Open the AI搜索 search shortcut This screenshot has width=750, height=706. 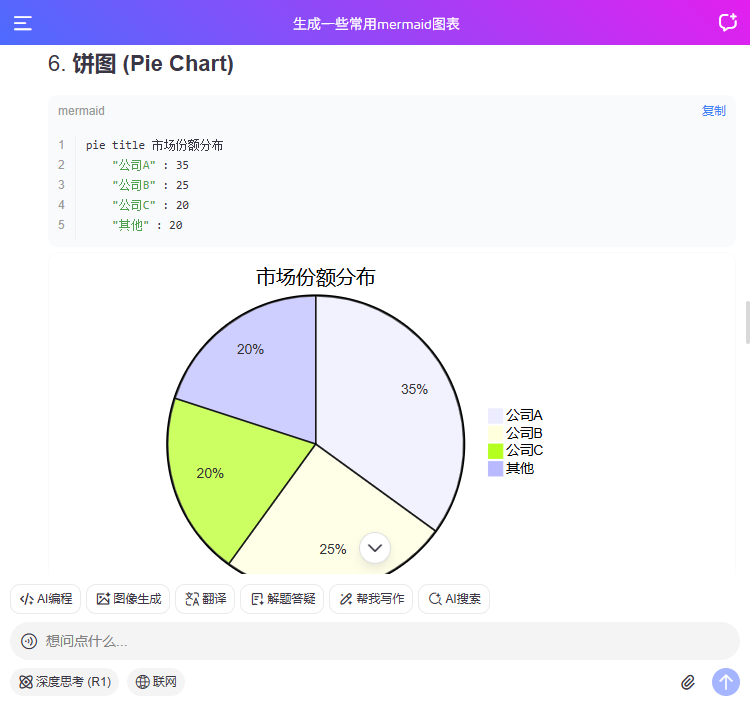pyautogui.click(x=454, y=599)
